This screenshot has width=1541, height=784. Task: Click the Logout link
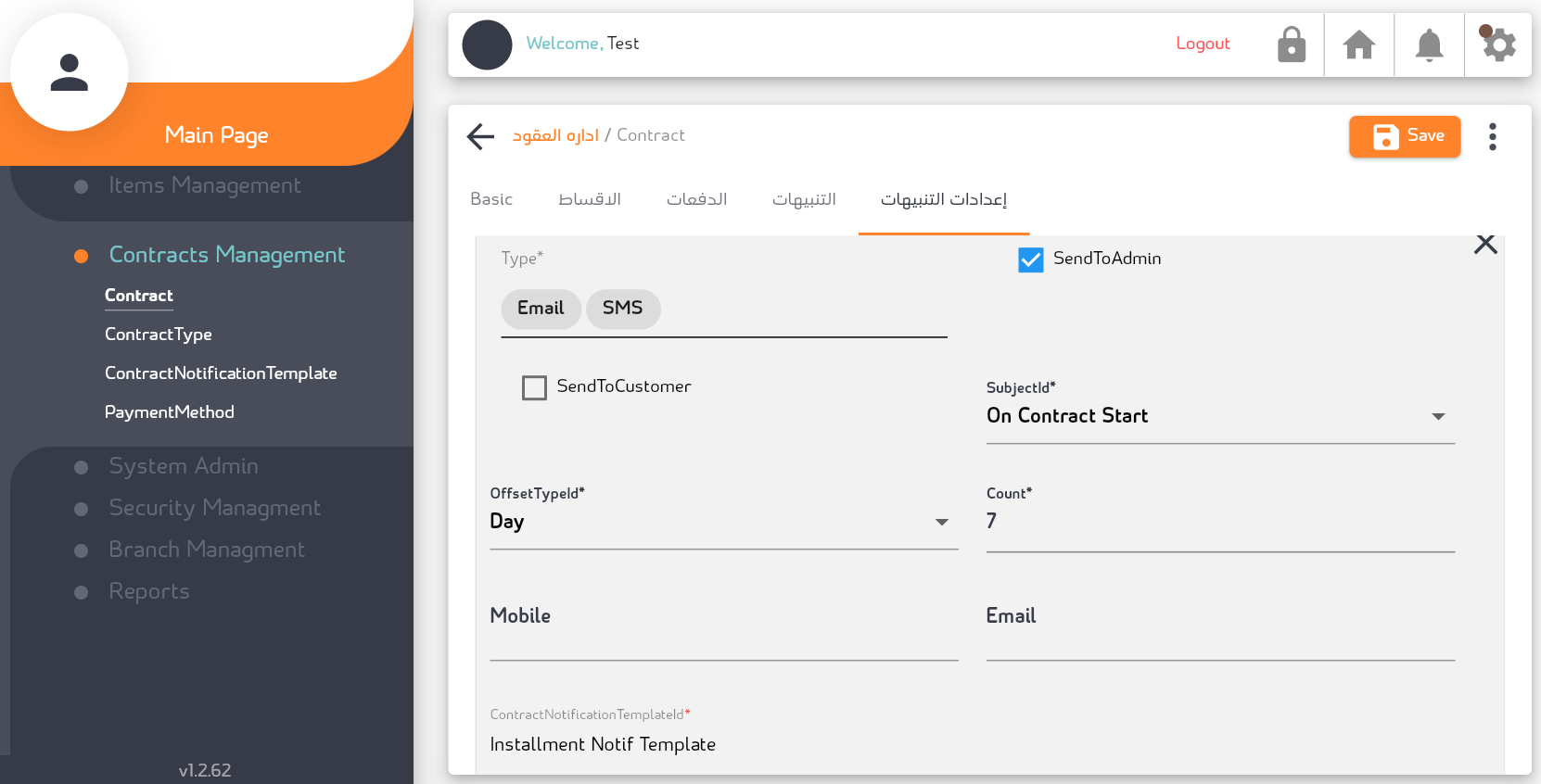[x=1203, y=44]
